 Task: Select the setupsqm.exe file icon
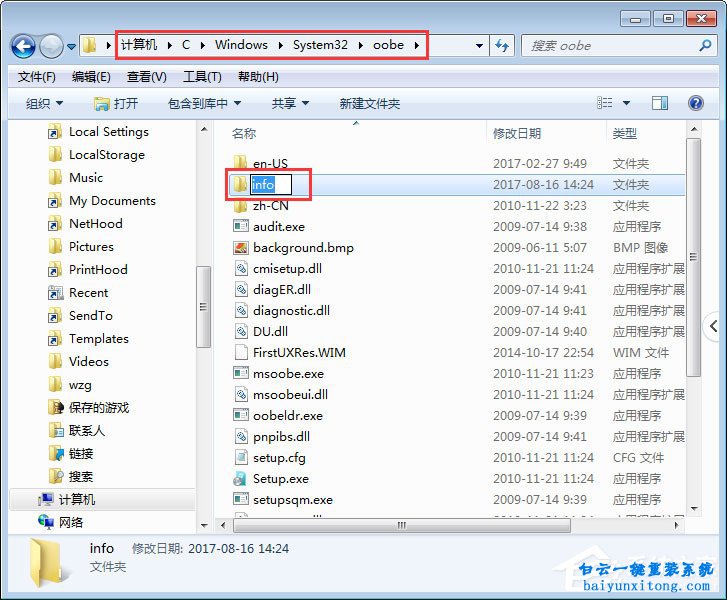pyautogui.click(x=241, y=499)
